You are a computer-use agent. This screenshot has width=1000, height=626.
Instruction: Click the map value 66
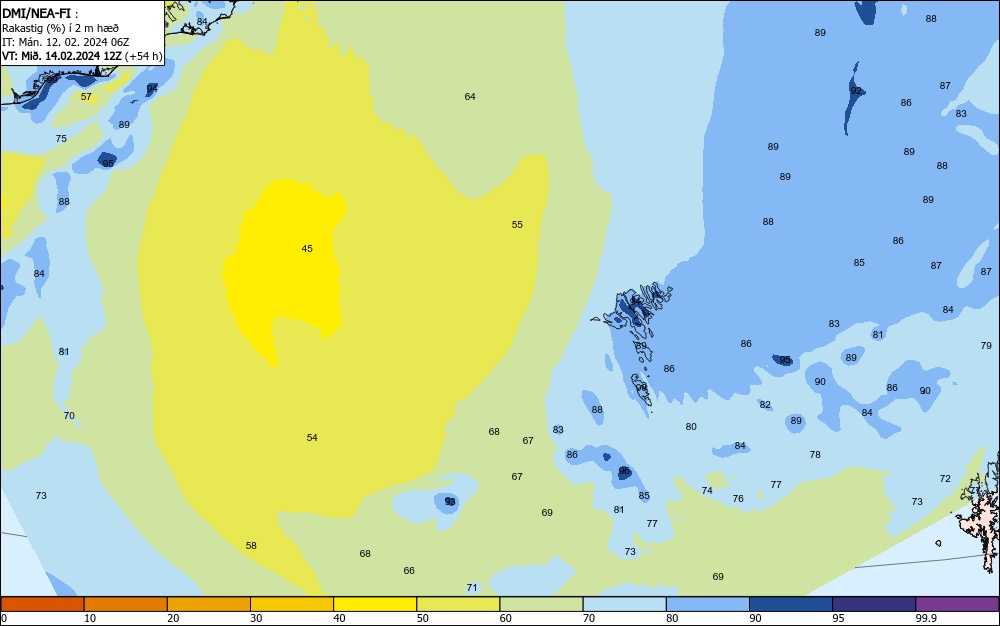tap(409, 571)
